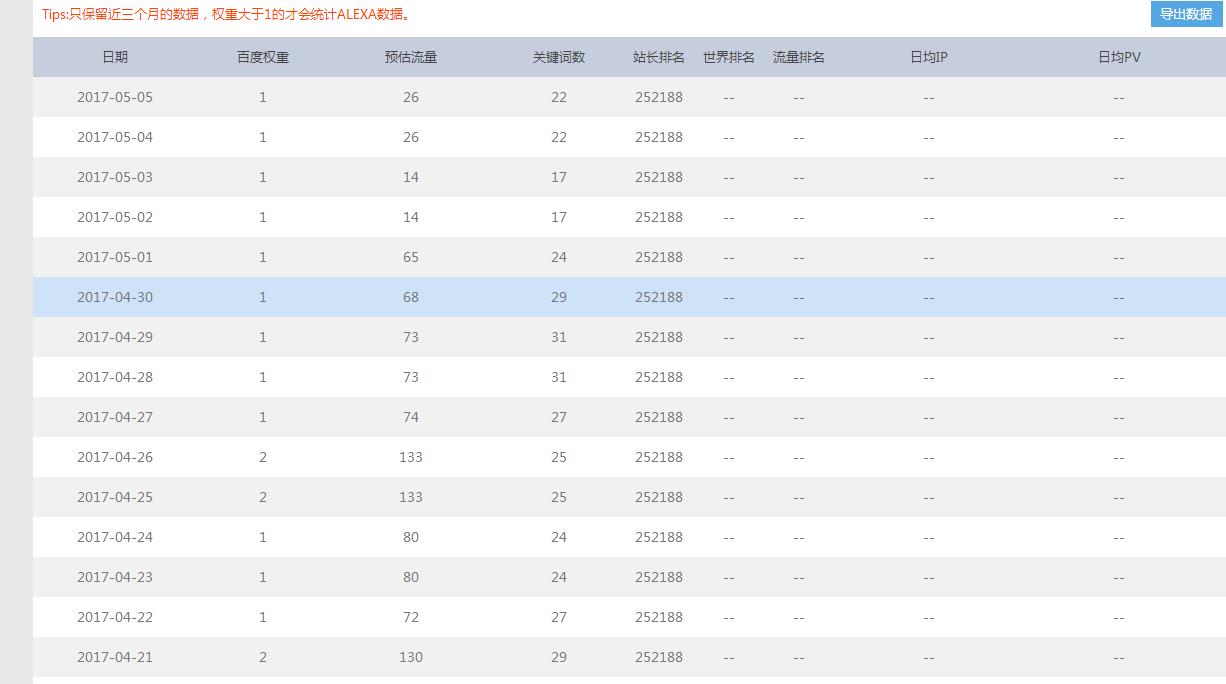Click the date cell 2017-05-02
1226x684 pixels.
(x=115, y=217)
